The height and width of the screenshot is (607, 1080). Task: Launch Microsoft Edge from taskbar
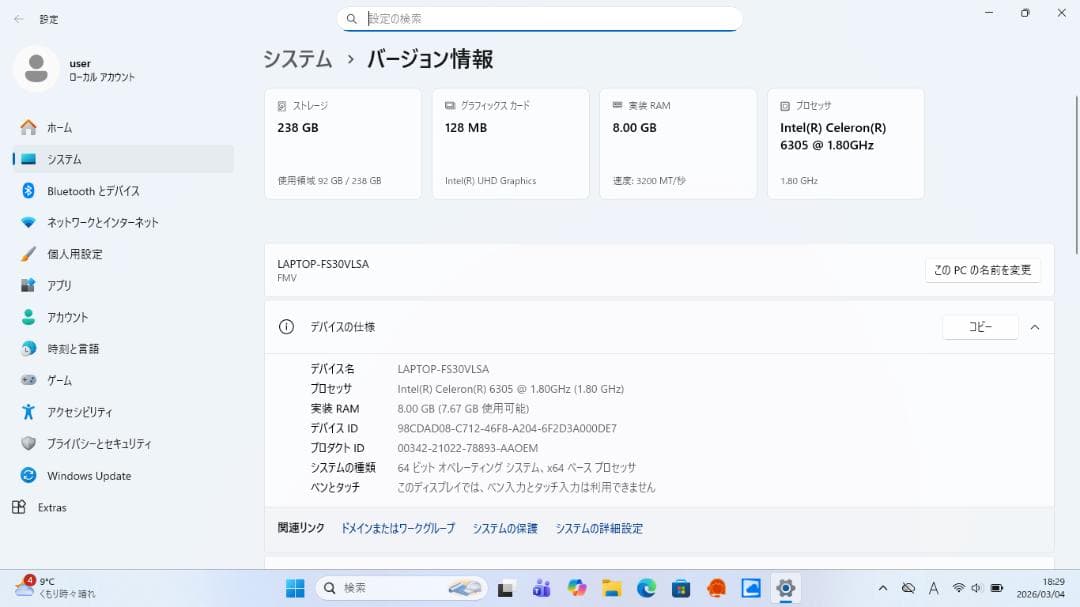(x=646, y=588)
